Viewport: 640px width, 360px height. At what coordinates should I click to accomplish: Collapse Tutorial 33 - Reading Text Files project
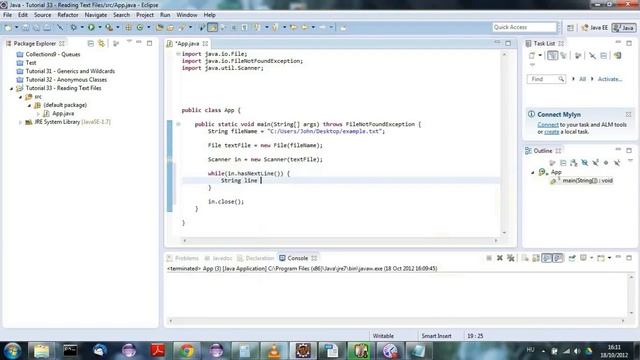point(11,89)
